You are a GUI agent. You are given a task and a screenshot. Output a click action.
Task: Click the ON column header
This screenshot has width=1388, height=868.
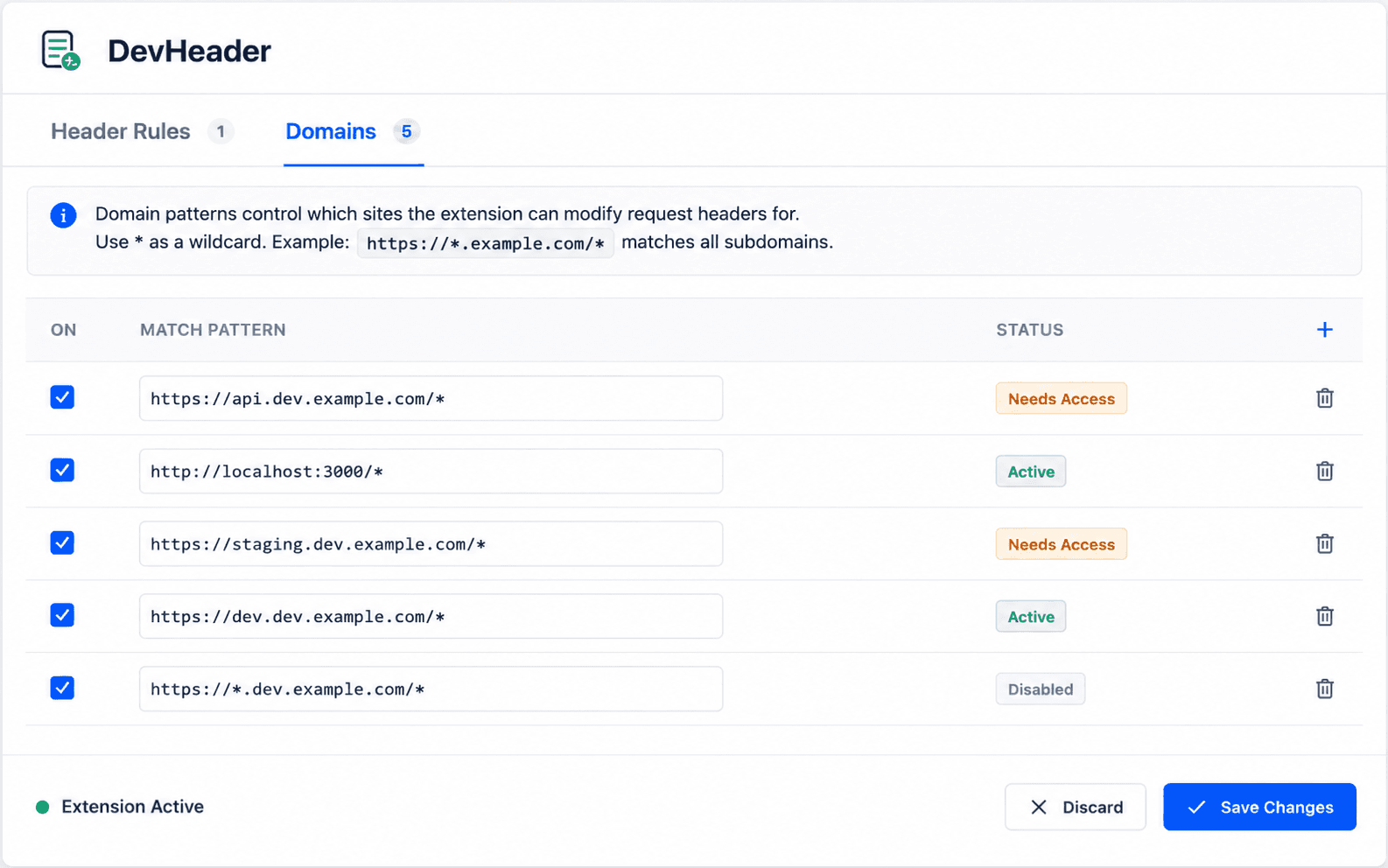click(x=63, y=330)
